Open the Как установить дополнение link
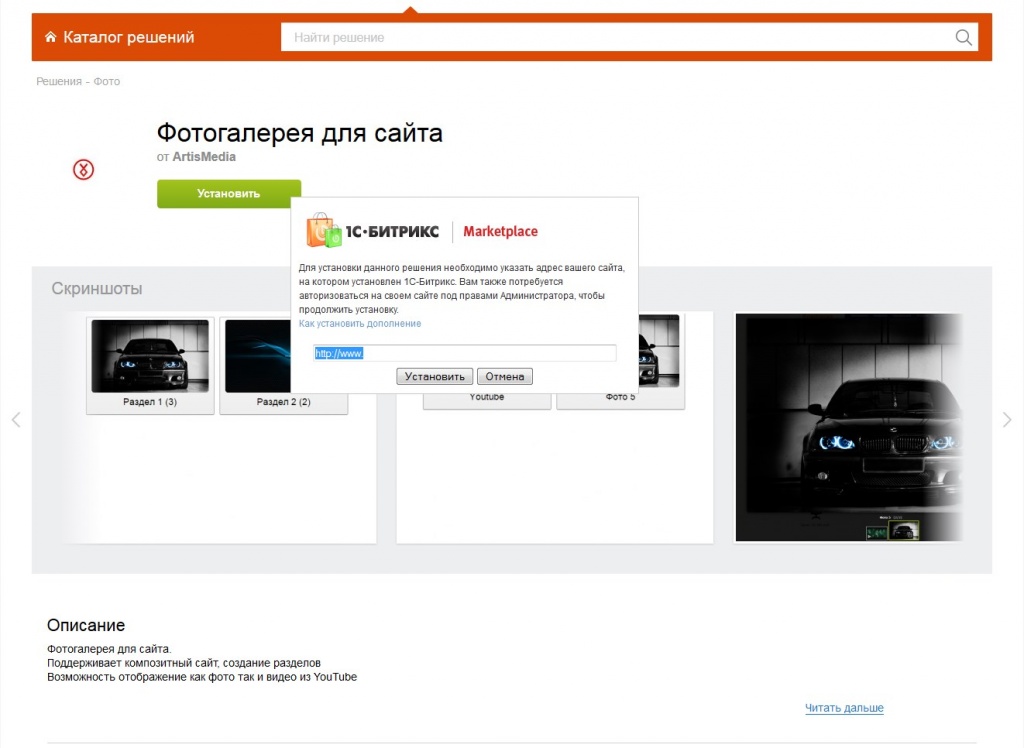The width and height of the screenshot is (1024, 748). coord(360,323)
